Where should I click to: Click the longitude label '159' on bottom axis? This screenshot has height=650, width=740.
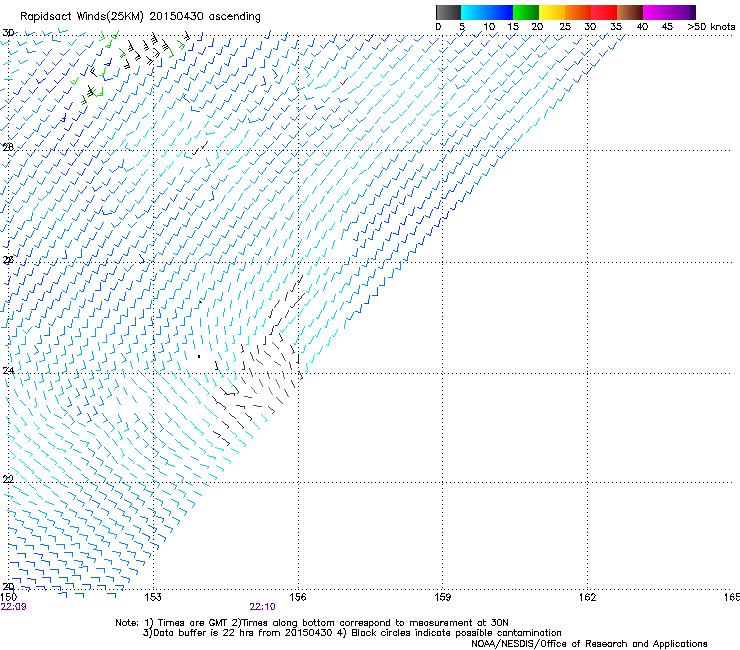443,597
